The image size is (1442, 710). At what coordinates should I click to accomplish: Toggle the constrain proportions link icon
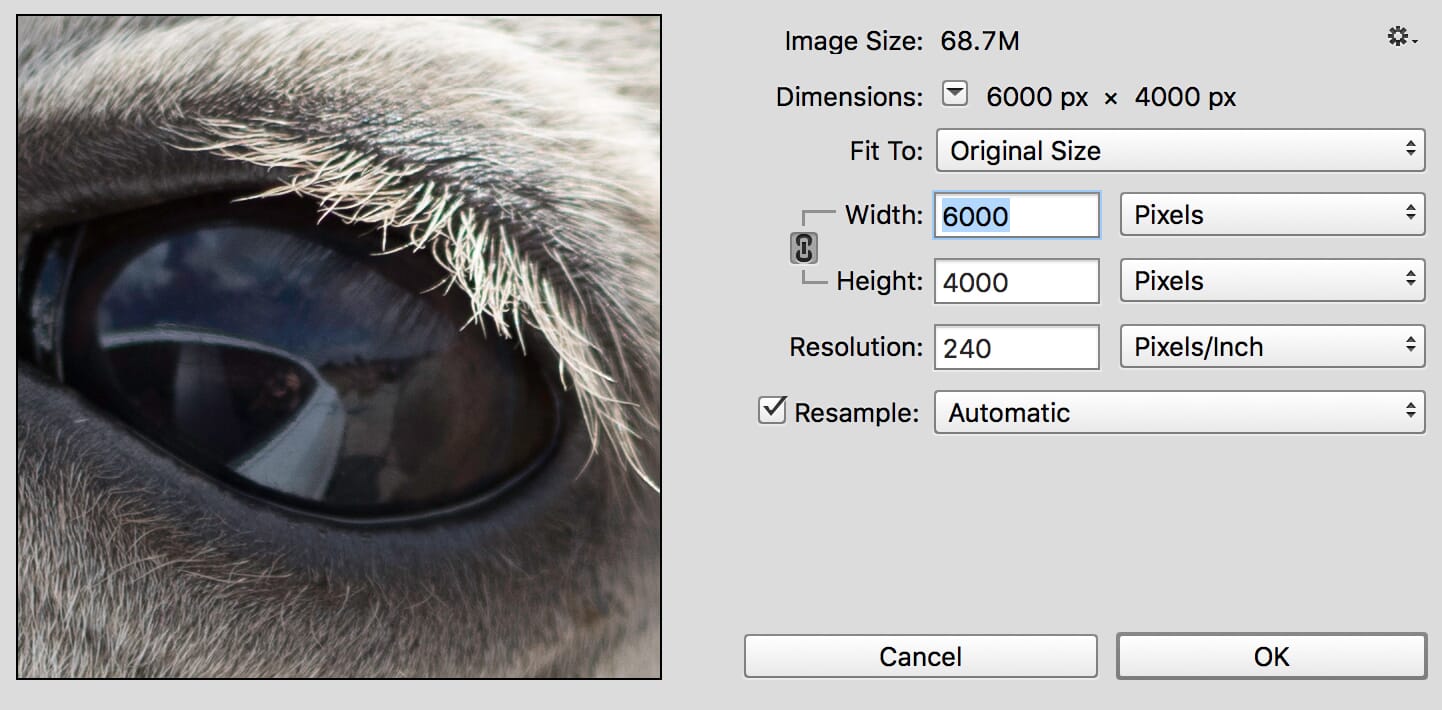[804, 248]
